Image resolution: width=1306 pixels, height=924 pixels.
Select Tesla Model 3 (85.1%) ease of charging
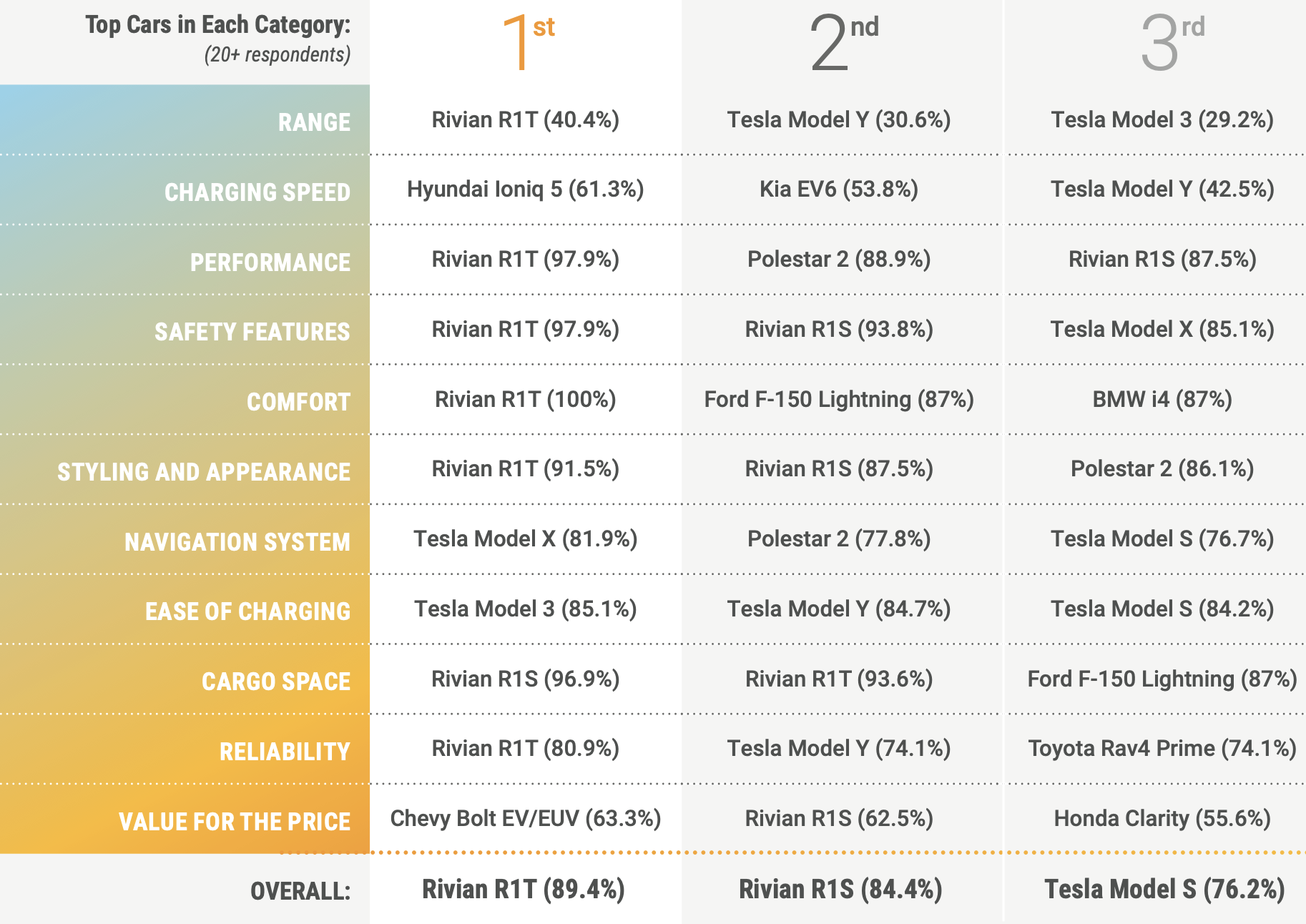pos(526,609)
